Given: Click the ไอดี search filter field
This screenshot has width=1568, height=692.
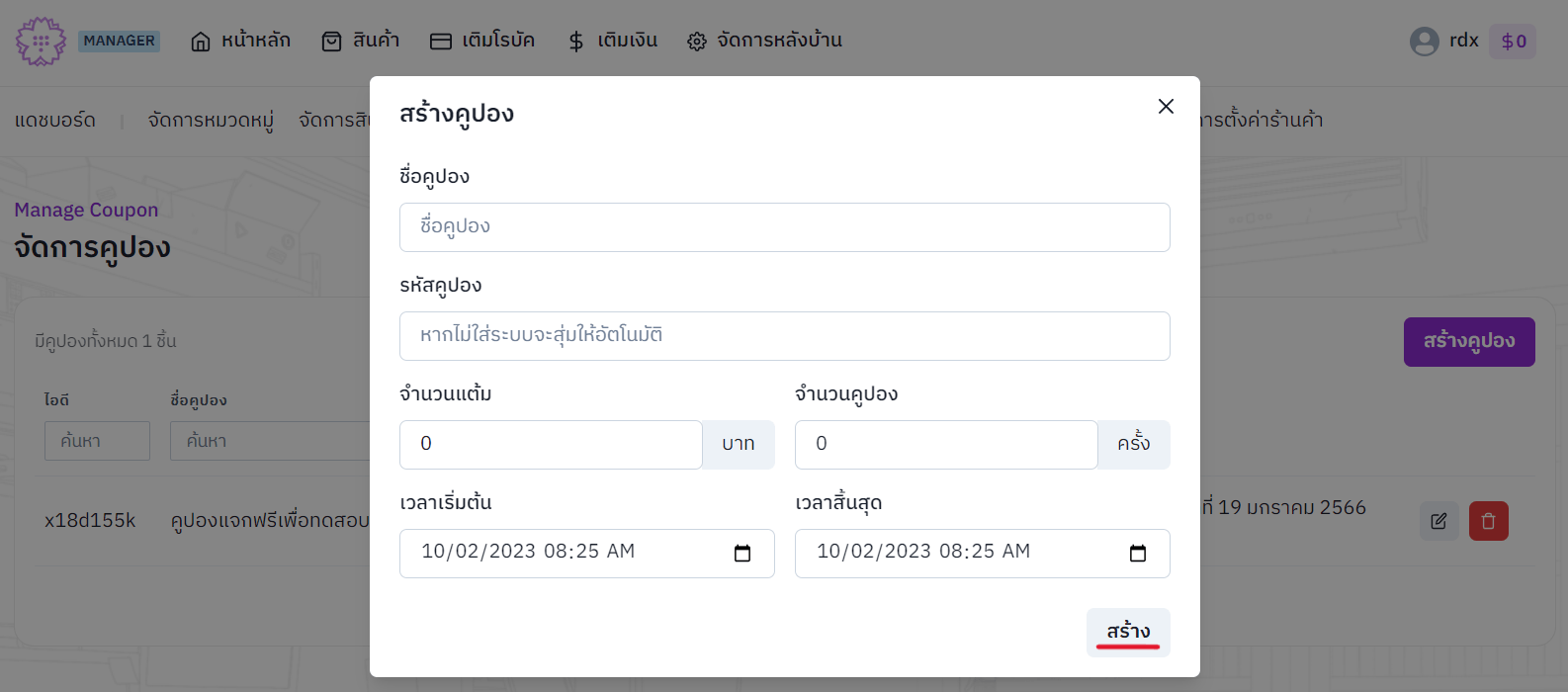Looking at the screenshot, I should [97, 441].
